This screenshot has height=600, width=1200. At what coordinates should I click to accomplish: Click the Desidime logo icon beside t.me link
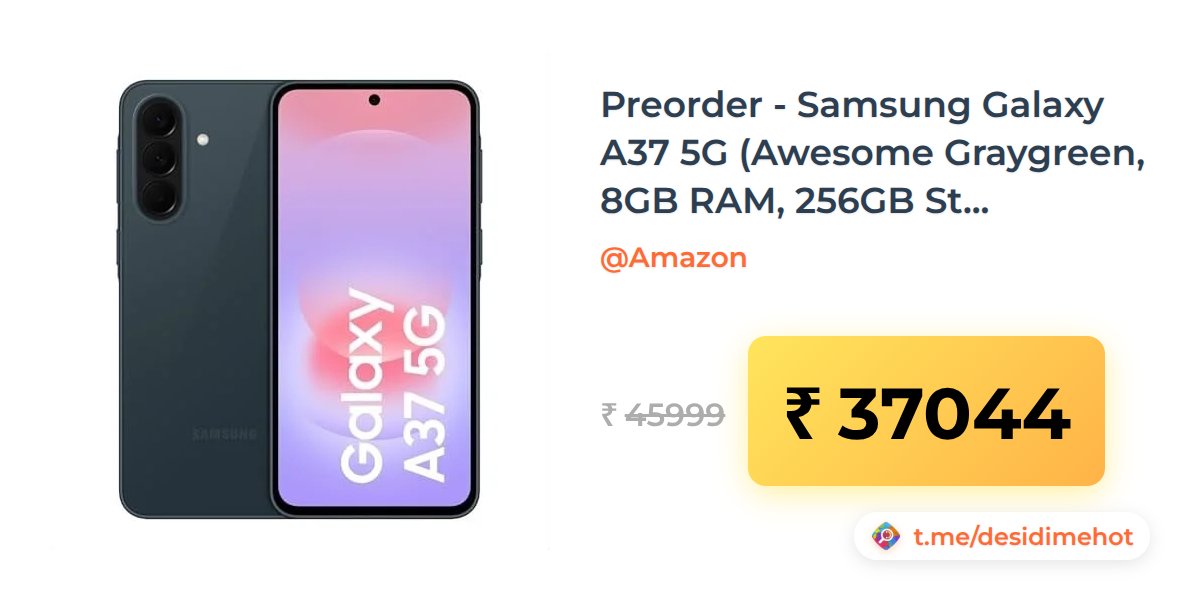pyautogui.click(x=885, y=537)
